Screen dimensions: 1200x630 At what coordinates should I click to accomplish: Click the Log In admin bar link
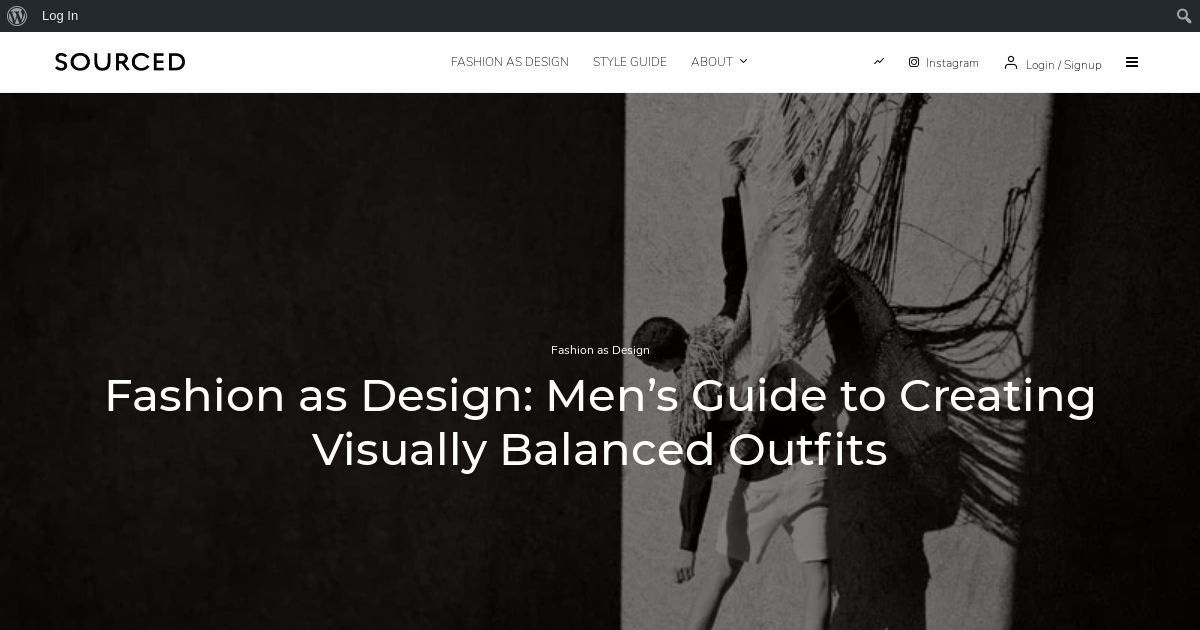[x=60, y=16]
